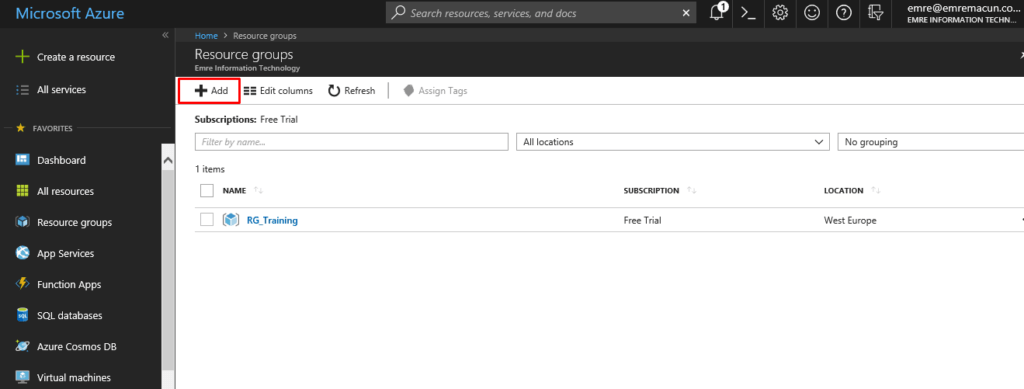This screenshot has width=1024, height=389.
Task: Clear the search box with X
Action: (x=685, y=13)
